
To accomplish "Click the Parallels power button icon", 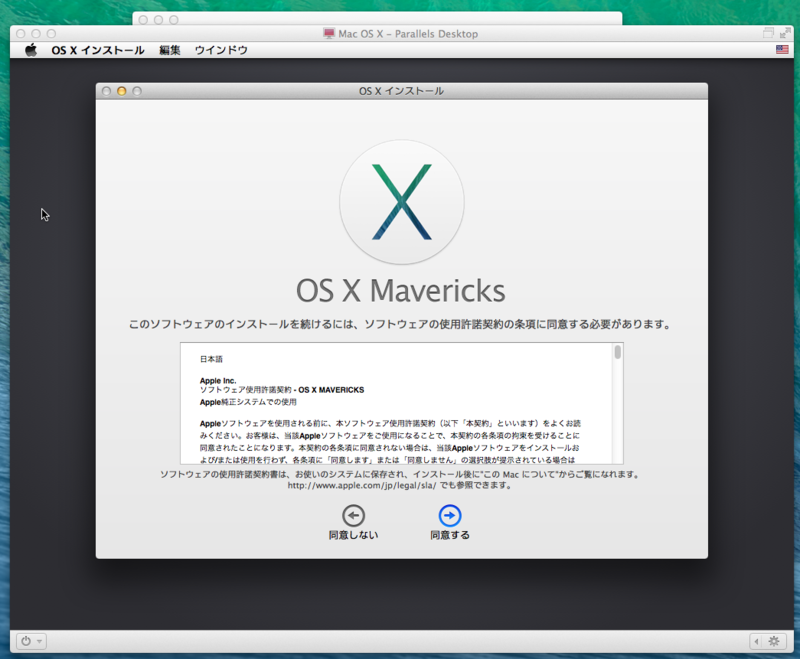I will [26, 641].
